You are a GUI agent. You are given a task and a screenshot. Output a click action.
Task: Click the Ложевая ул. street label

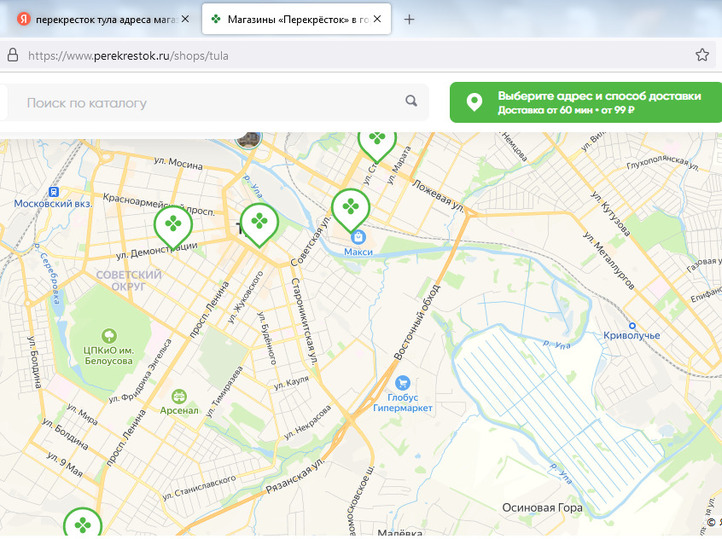pyautogui.click(x=438, y=196)
